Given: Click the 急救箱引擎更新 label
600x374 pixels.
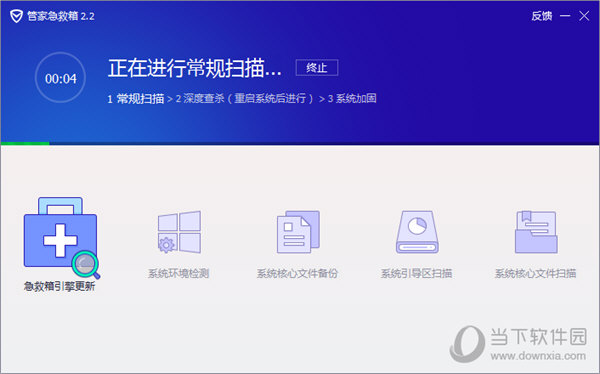Looking at the screenshot, I should 59,286.
